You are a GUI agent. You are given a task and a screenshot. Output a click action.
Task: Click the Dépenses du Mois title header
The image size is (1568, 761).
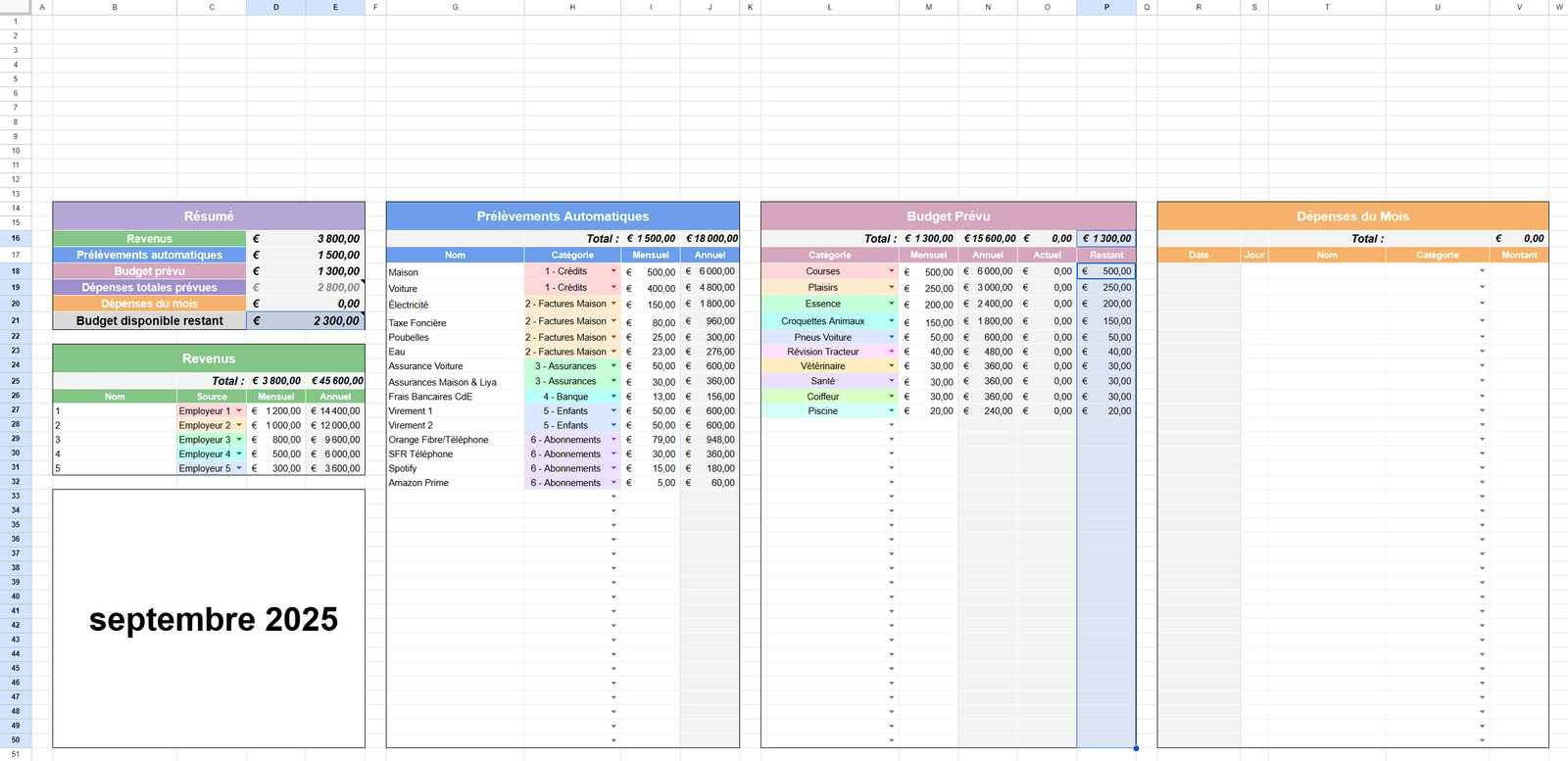[1352, 216]
